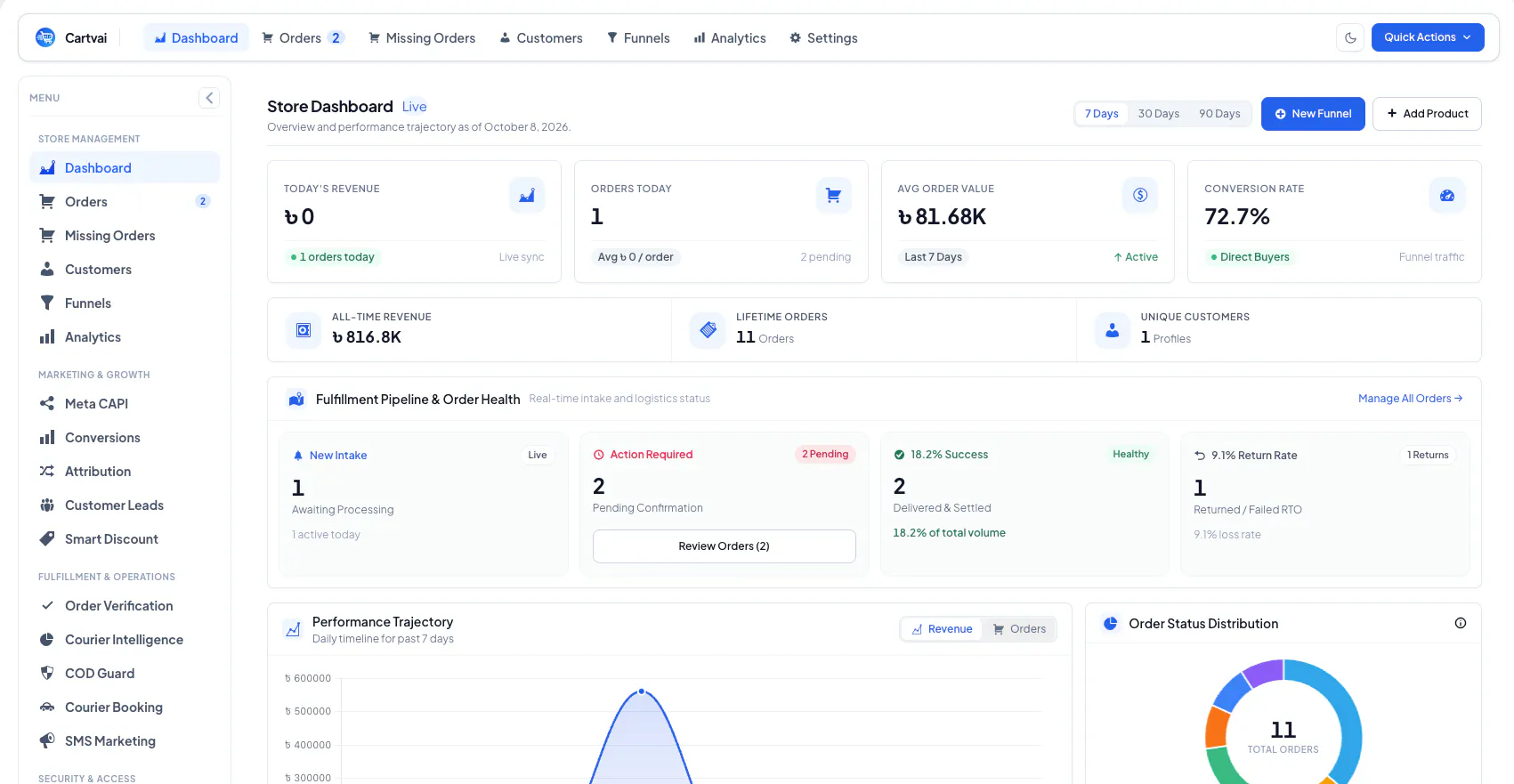Open Smart Discount in sidebar
Viewport: 1514px width, 784px height.
coord(125,539)
